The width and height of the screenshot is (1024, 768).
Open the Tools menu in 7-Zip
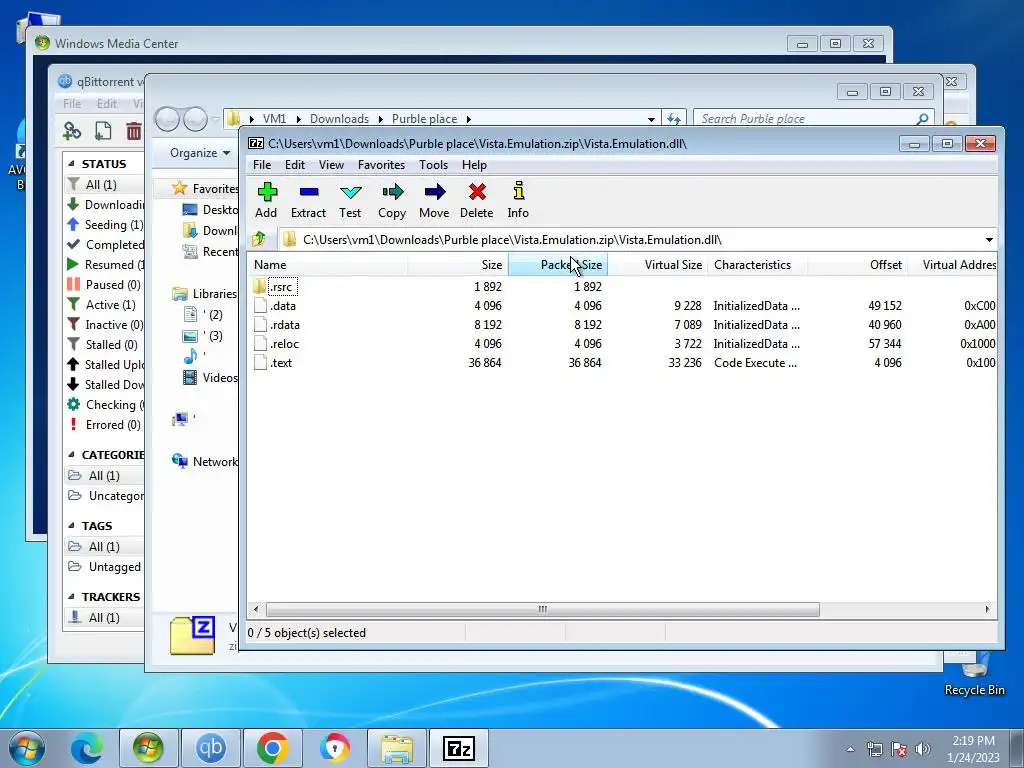tap(434, 165)
